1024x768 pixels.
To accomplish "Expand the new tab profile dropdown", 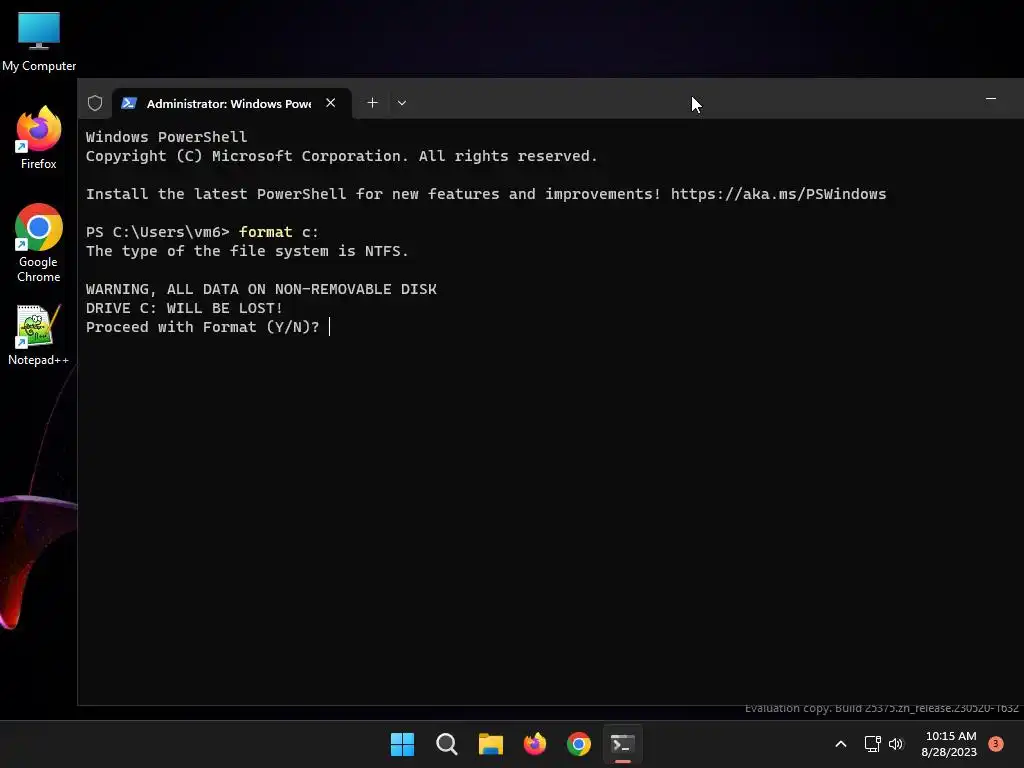I will [x=402, y=103].
